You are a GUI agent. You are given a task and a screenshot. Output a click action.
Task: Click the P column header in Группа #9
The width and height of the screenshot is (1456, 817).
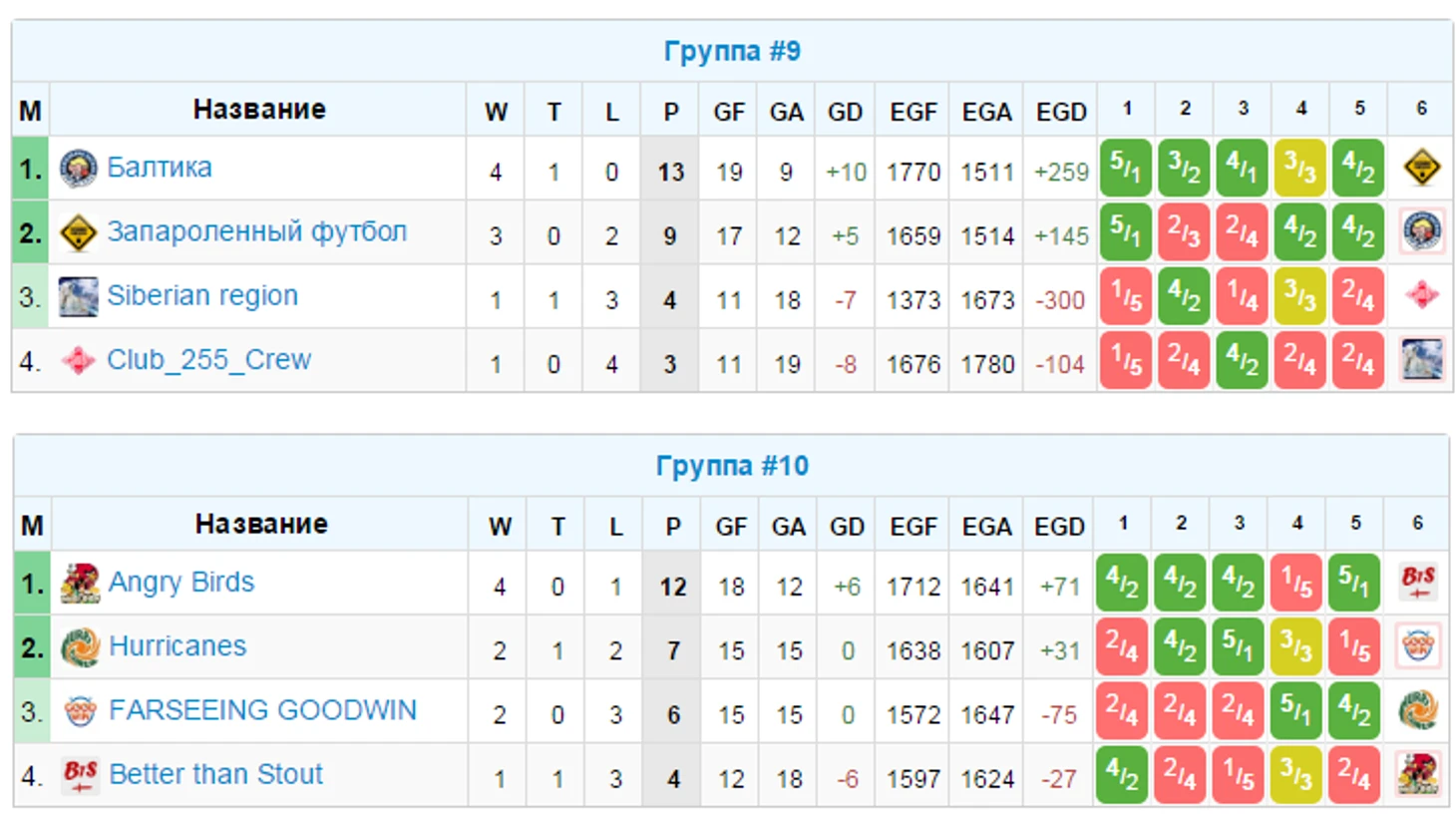tap(671, 112)
